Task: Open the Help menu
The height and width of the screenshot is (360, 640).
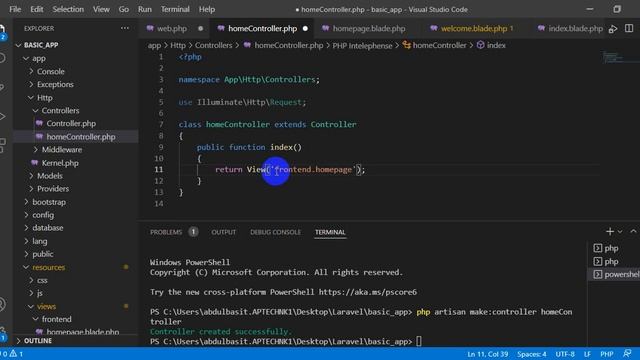Action: tap(207, 9)
